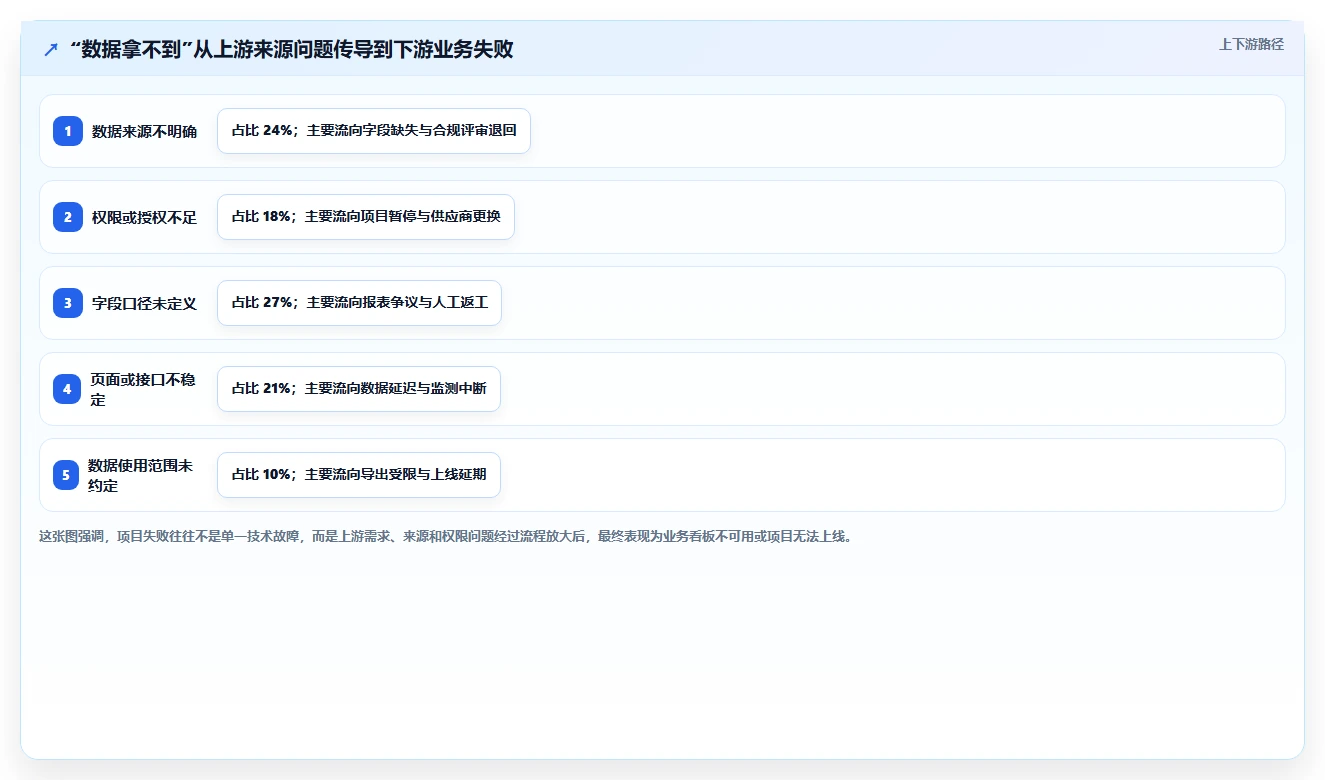The width and height of the screenshot is (1325, 780).
Task: Click the number 2 badge
Action: [x=68, y=217]
